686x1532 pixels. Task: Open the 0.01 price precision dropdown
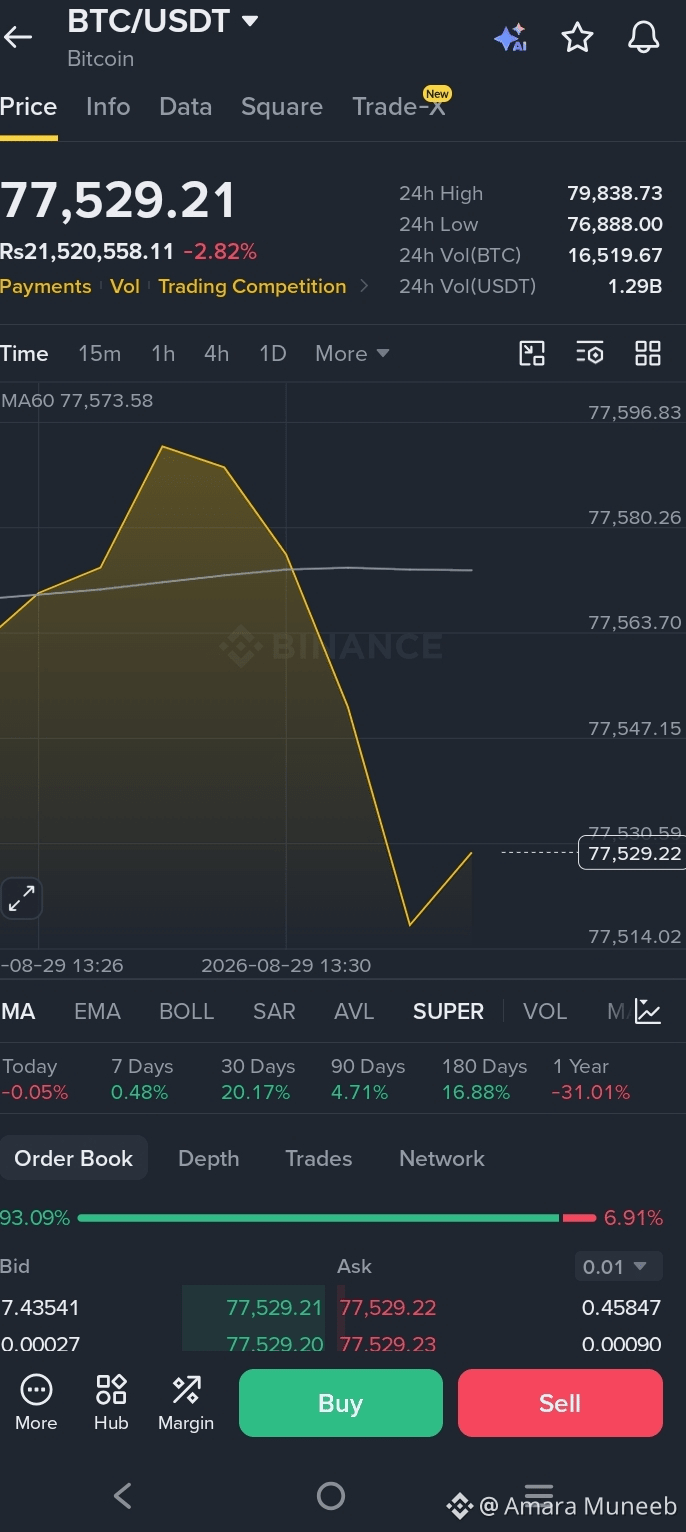[617, 1267]
